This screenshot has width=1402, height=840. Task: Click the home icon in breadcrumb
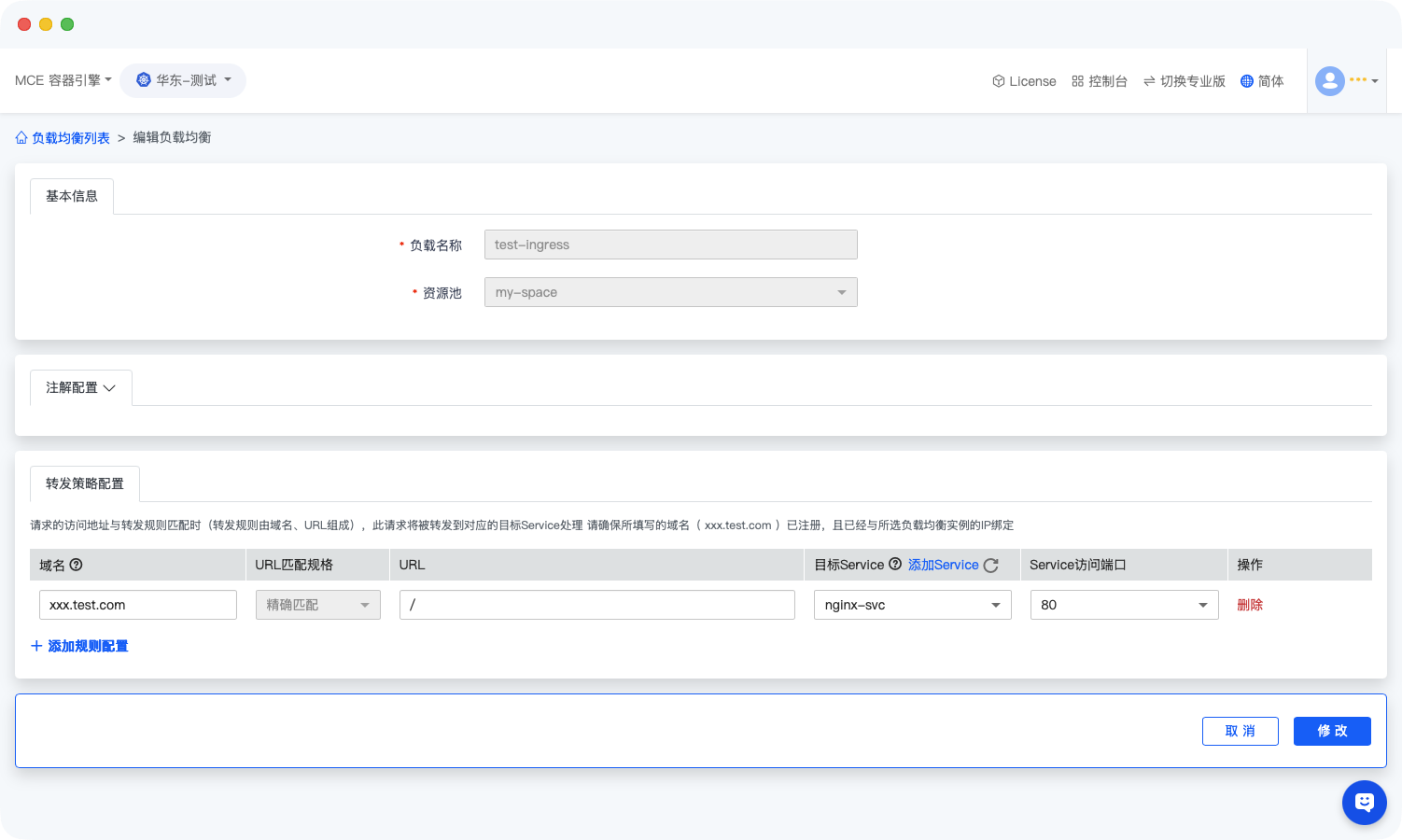[x=21, y=138]
